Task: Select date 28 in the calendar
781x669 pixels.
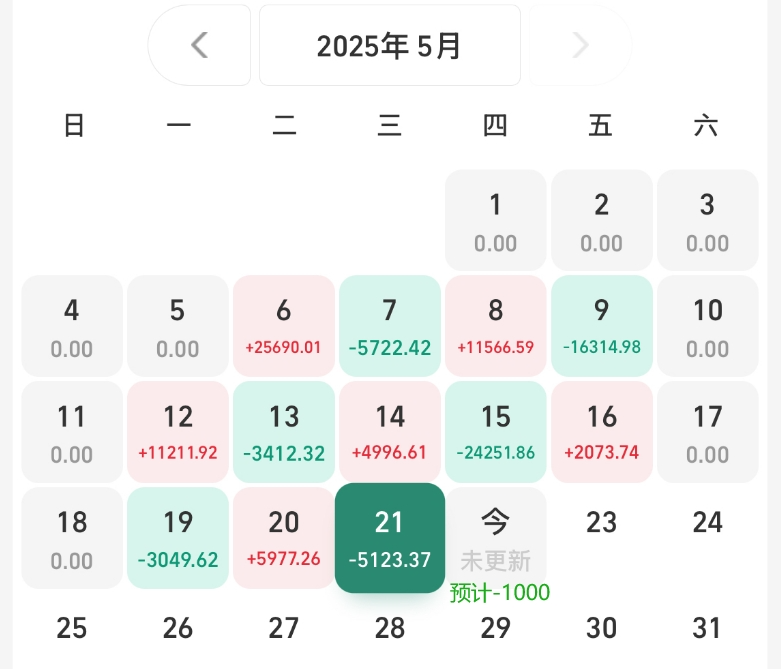Action: (x=390, y=629)
